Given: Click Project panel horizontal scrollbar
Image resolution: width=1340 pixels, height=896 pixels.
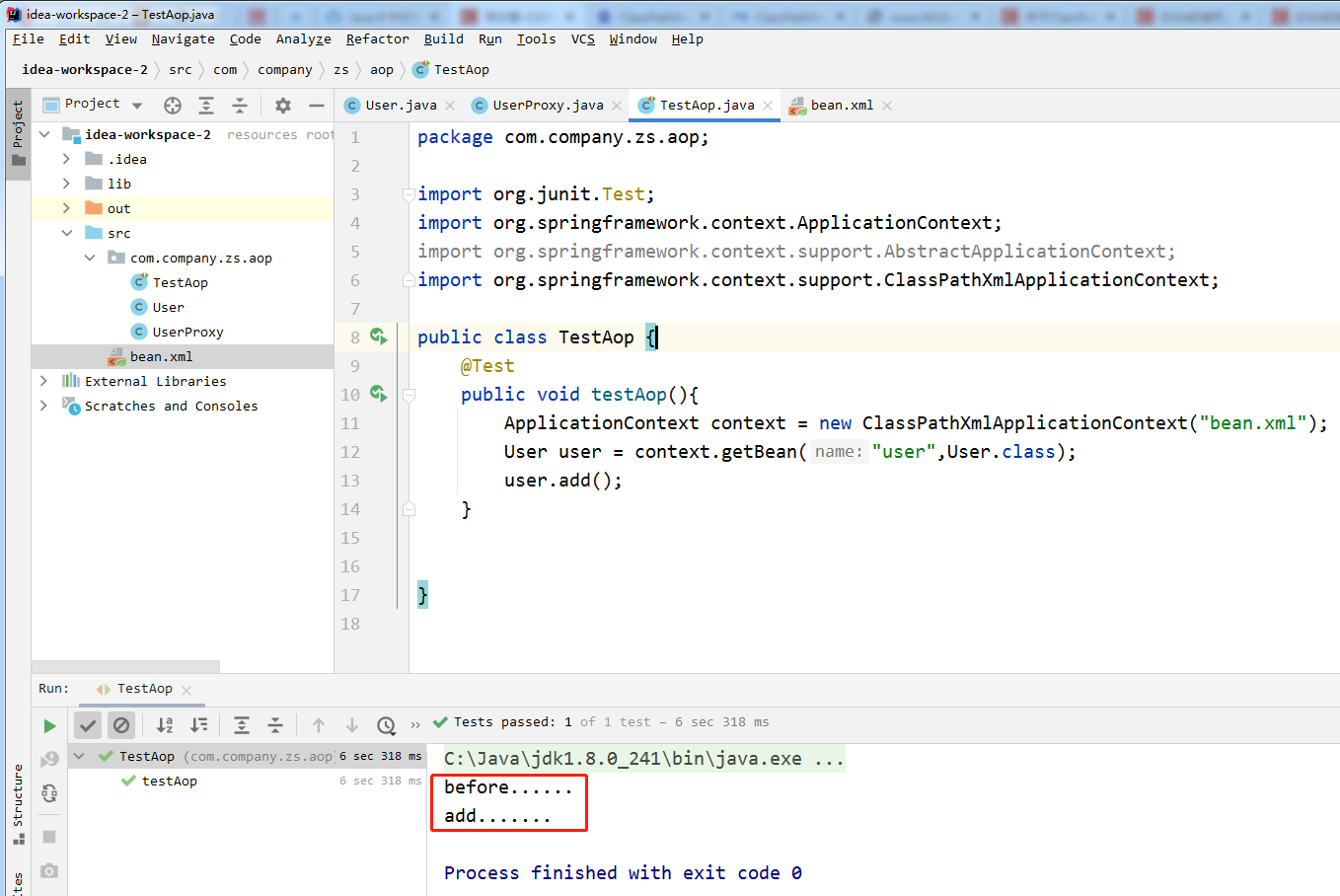Looking at the screenshot, I should point(126,666).
